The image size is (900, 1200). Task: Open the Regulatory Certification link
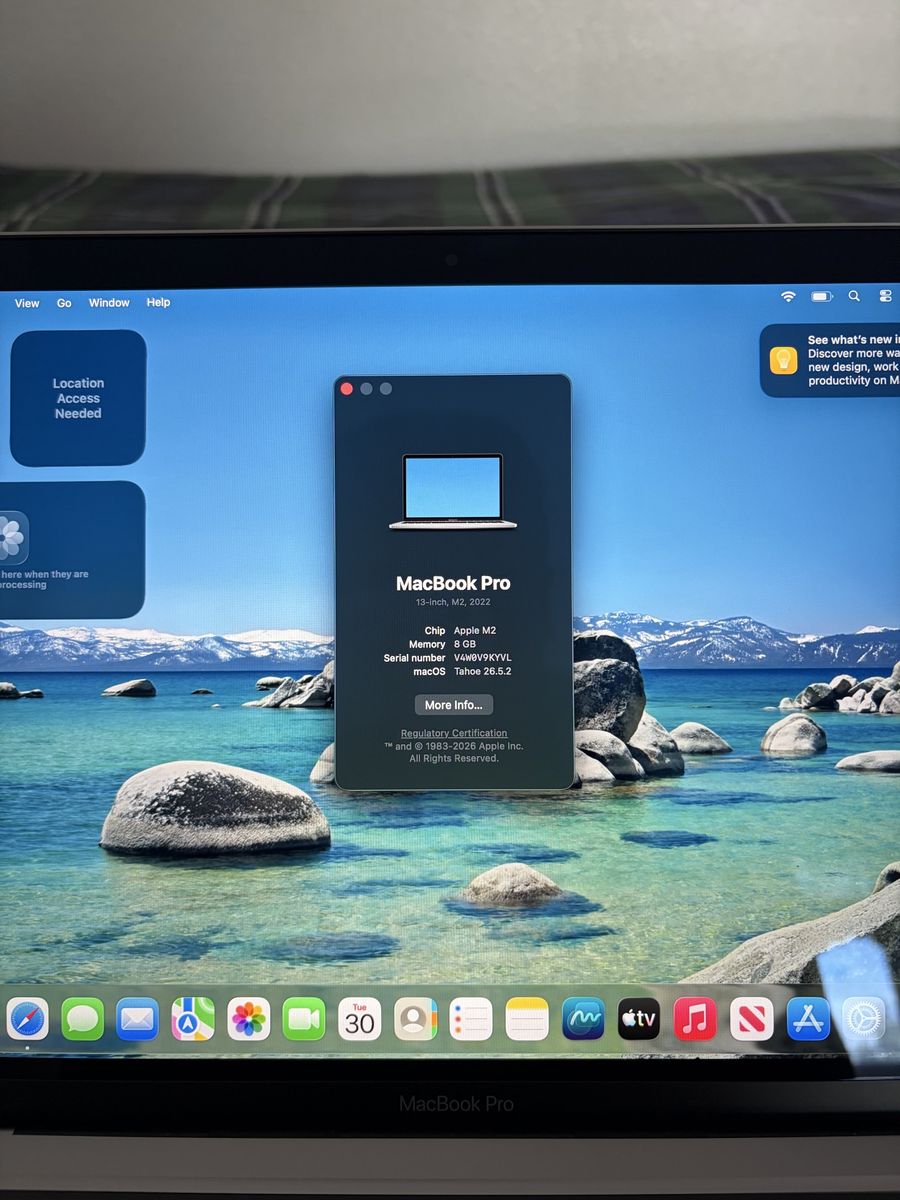point(454,733)
